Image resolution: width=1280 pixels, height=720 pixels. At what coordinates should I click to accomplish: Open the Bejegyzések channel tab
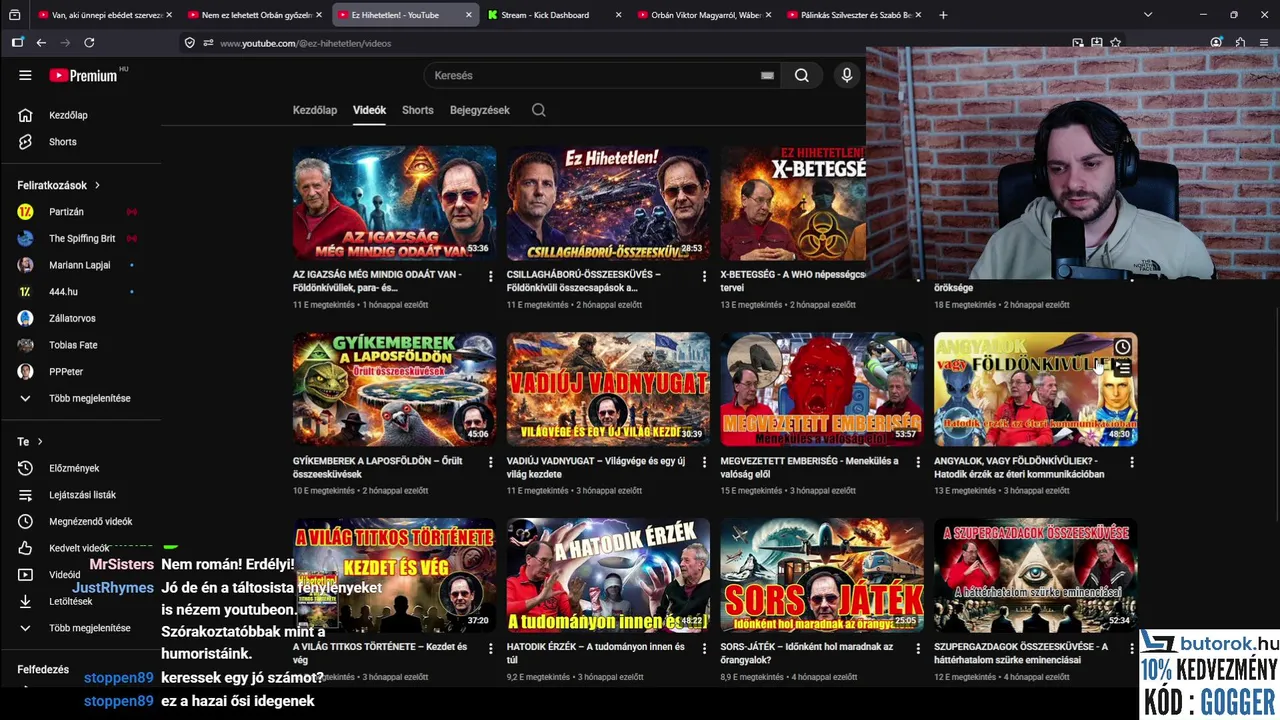pos(480,110)
